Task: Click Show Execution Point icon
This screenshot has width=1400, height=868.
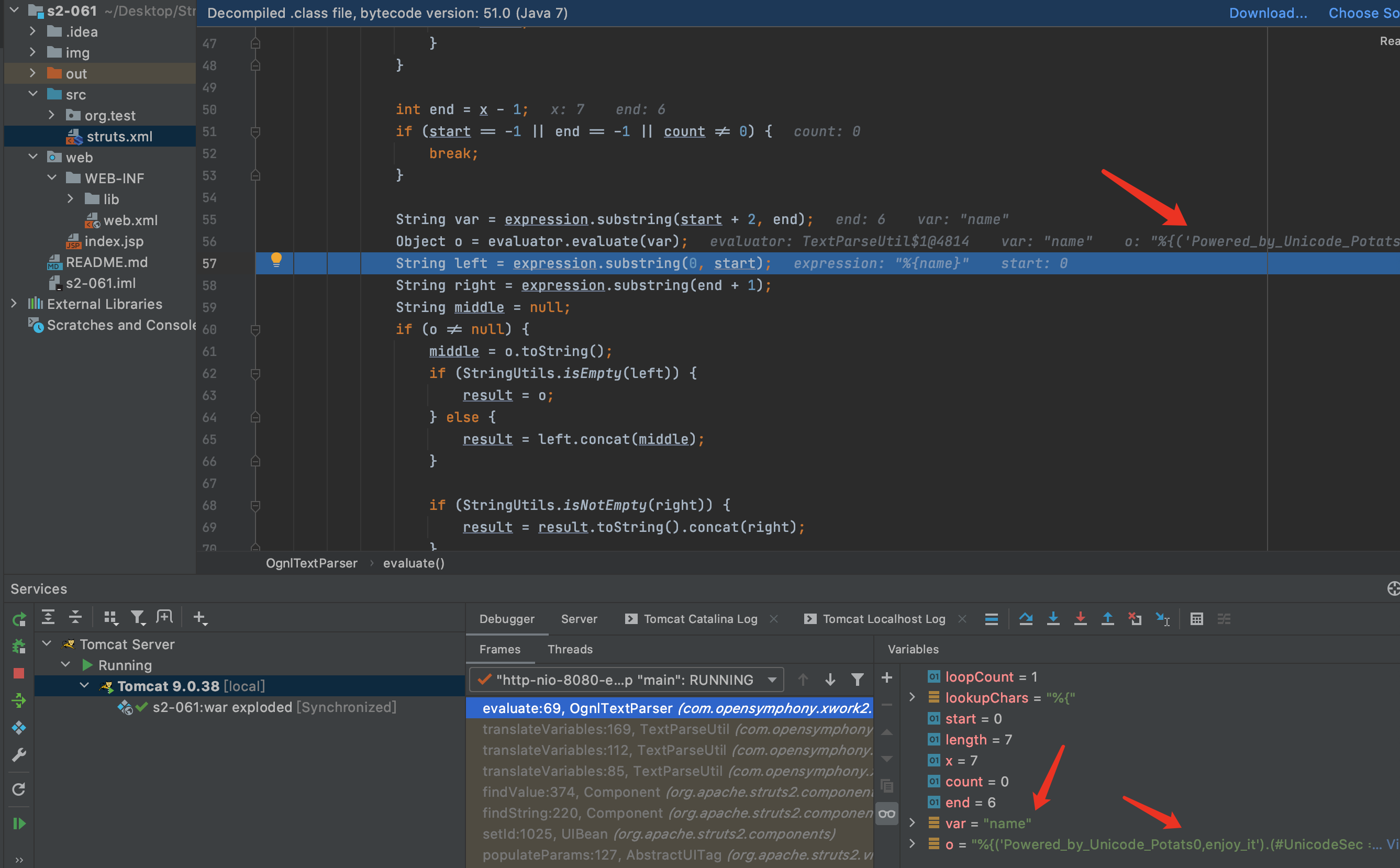Action: click(991, 619)
